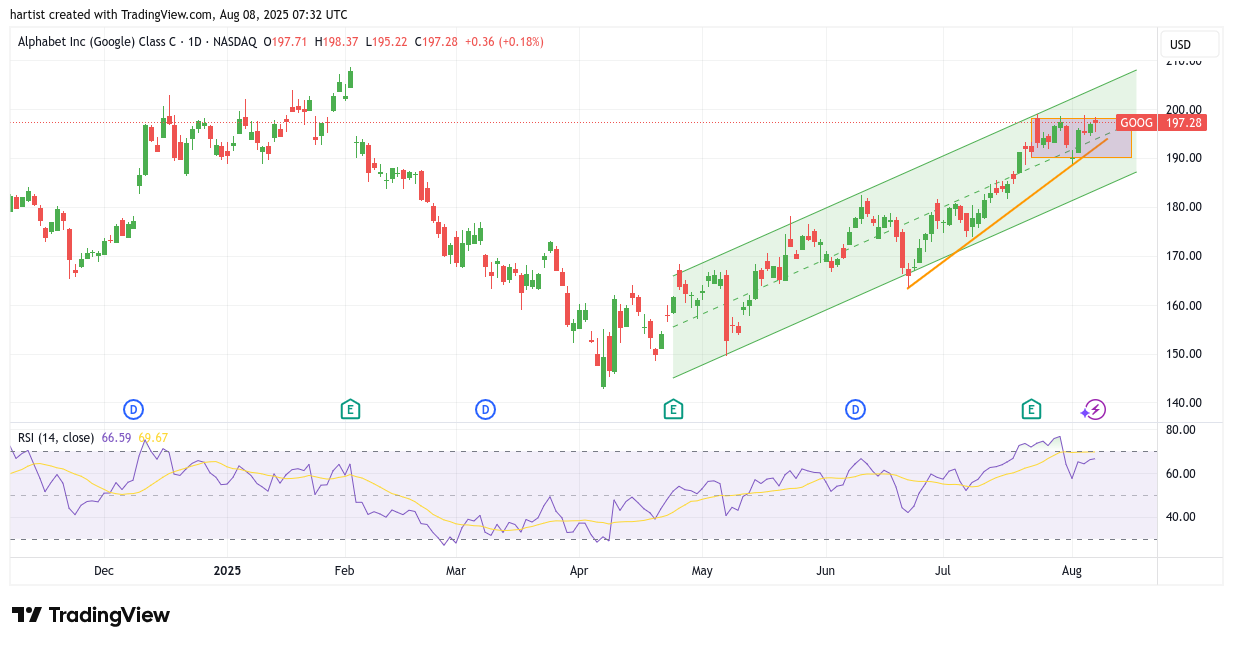Image resolution: width=1233 pixels, height=645 pixels.
Task: Click the 'hartist created with TradingView.com' header text
Action: 112,15
